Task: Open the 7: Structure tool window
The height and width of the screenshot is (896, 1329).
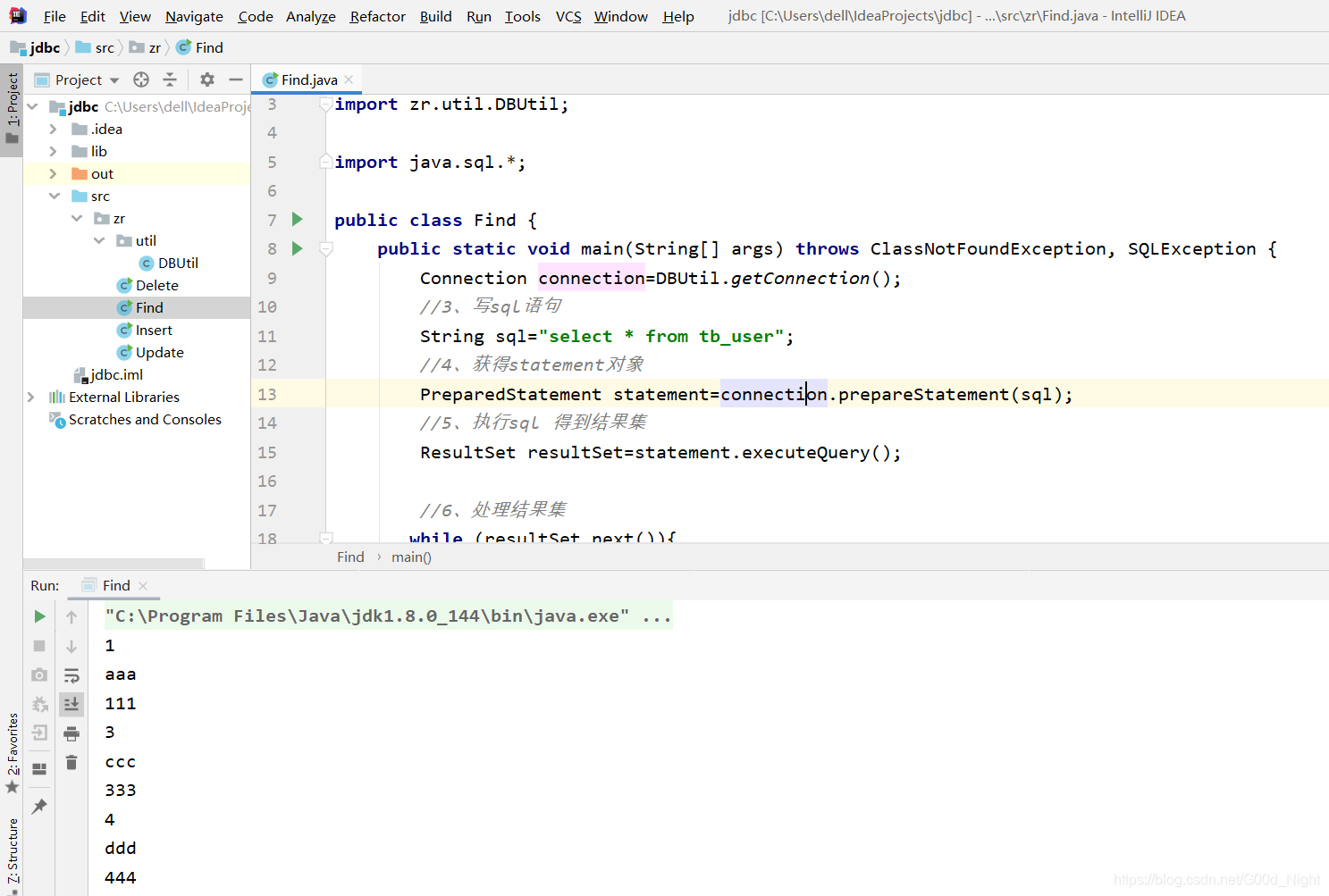Action: [12, 856]
